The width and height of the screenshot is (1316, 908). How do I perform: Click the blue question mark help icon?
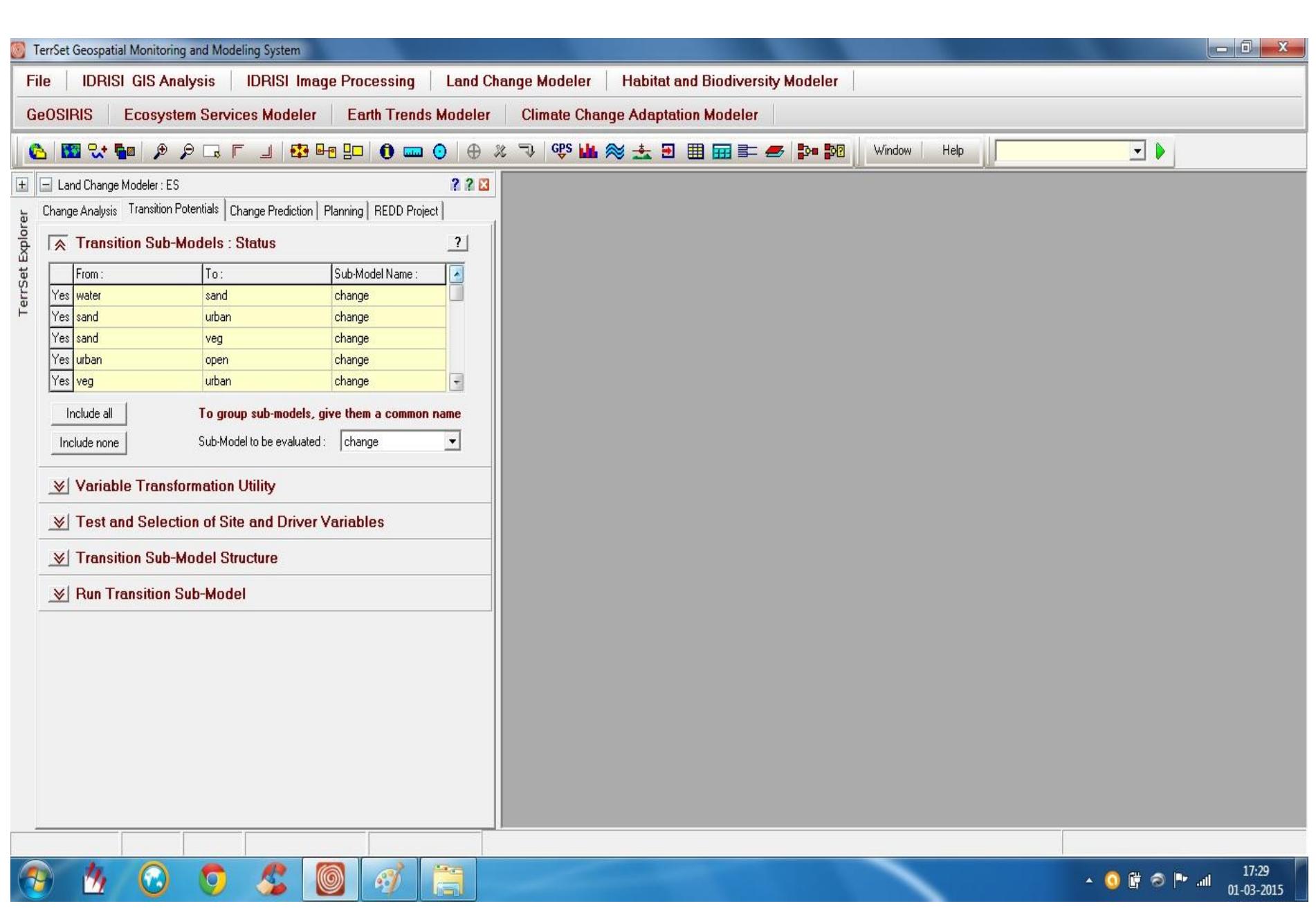pos(455,185)
